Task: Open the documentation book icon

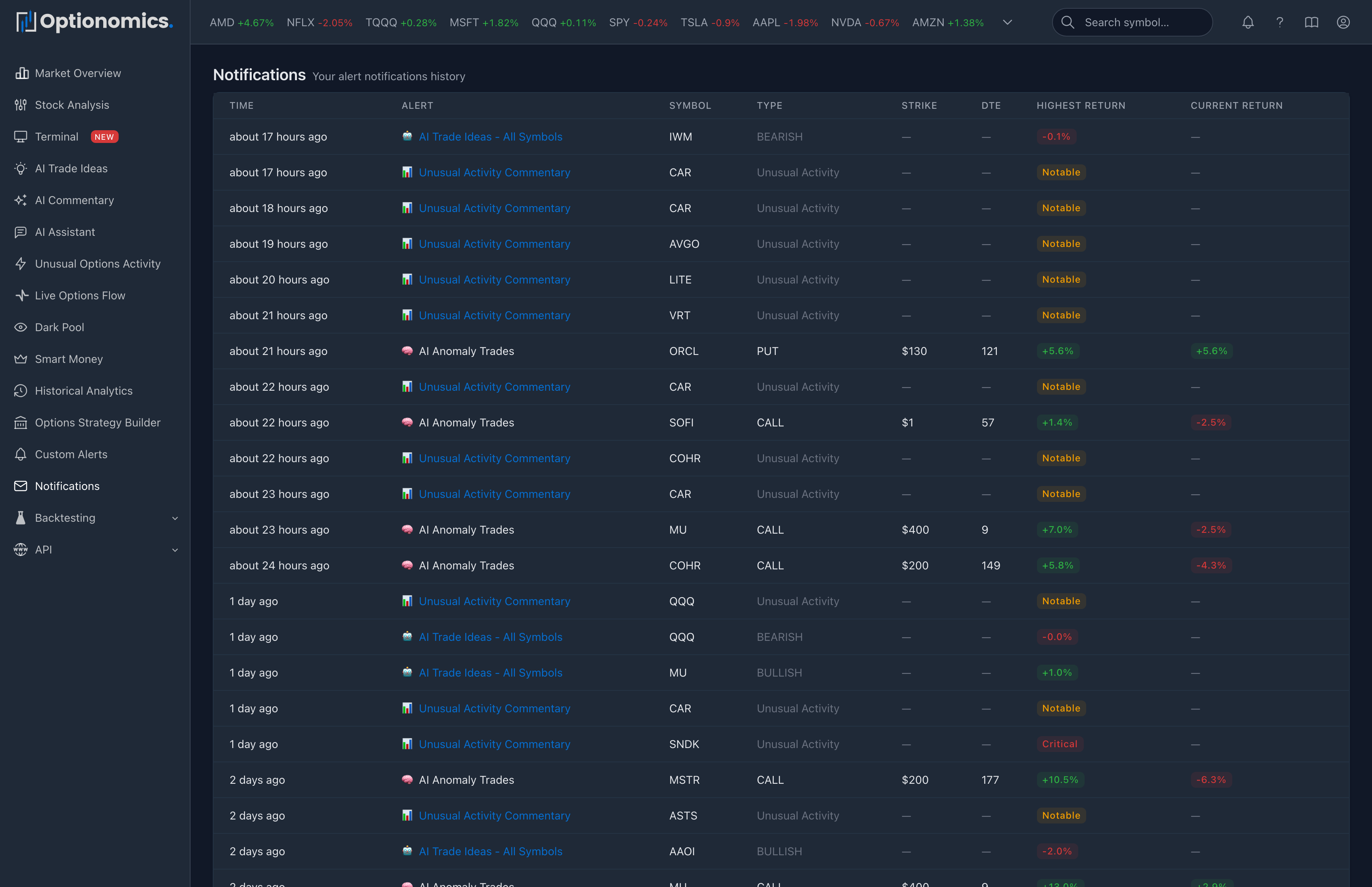Action: click(1311, 23)
